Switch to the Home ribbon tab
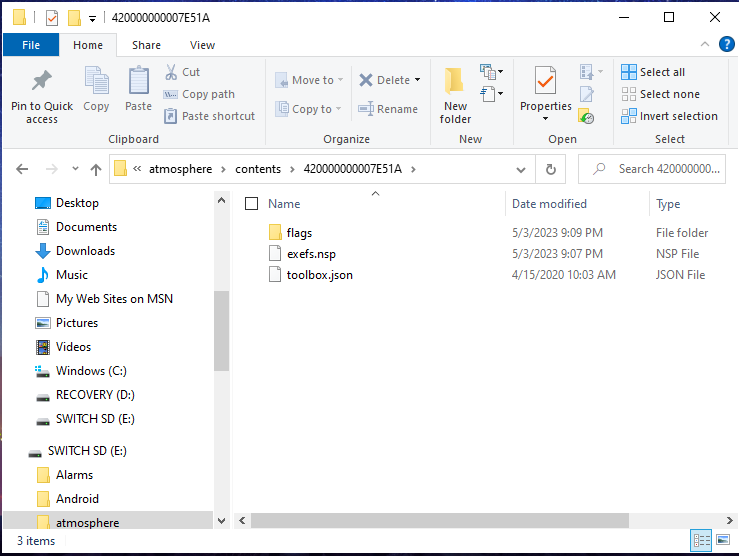 point(88,45)
